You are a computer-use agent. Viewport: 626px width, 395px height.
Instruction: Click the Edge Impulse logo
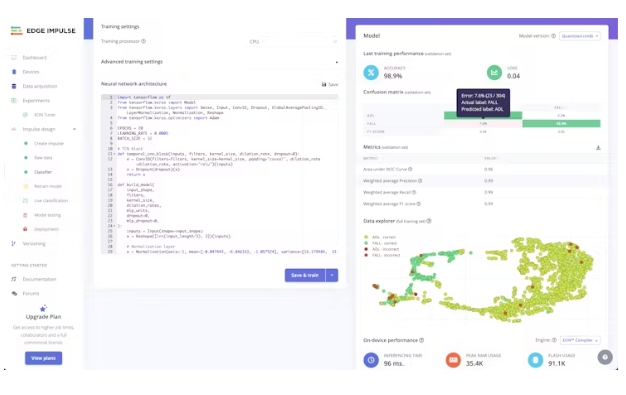43,31
